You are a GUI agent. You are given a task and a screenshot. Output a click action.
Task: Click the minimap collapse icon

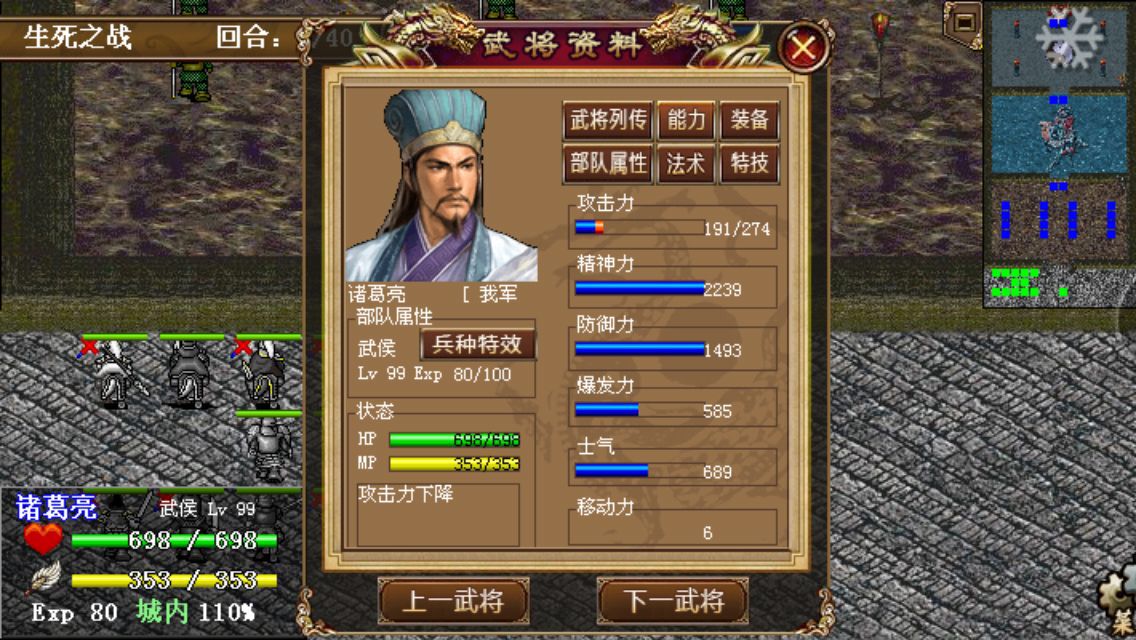[964, 22]
